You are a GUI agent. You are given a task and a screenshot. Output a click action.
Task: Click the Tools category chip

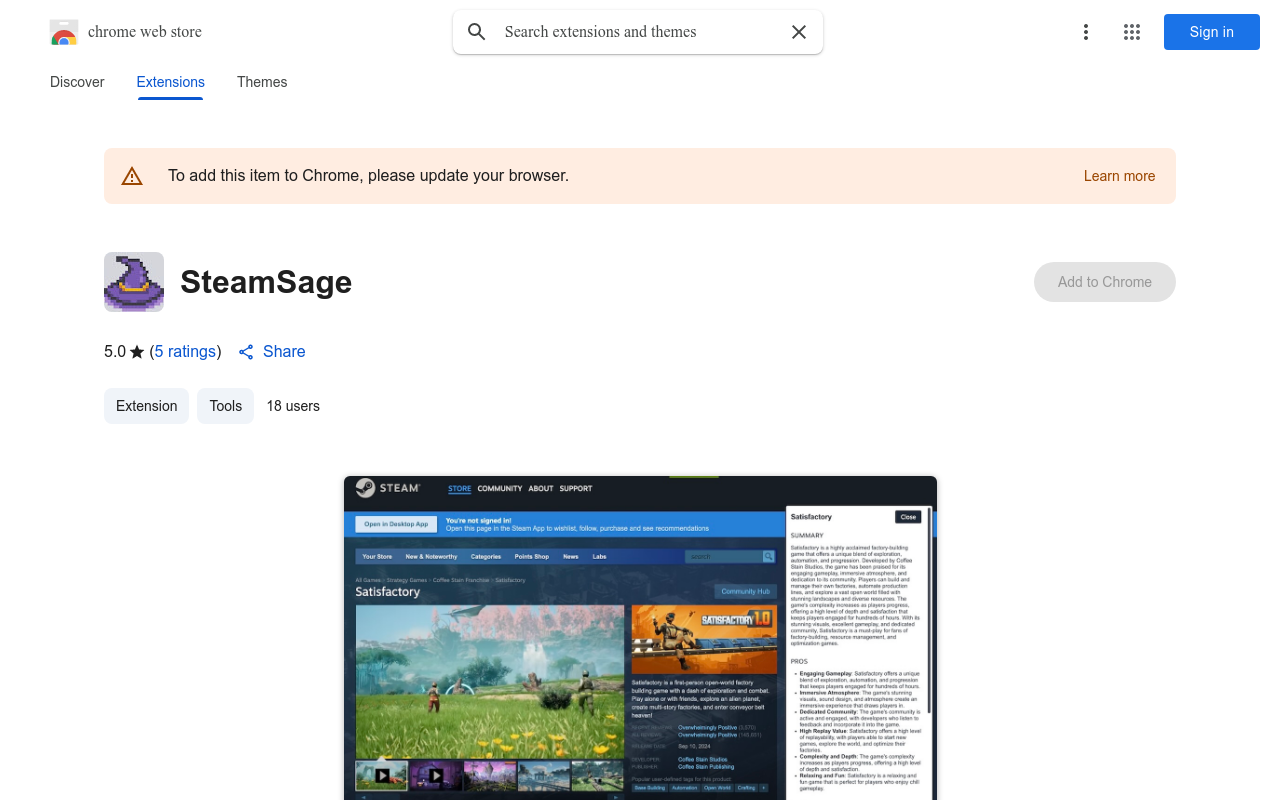point(226,406)
